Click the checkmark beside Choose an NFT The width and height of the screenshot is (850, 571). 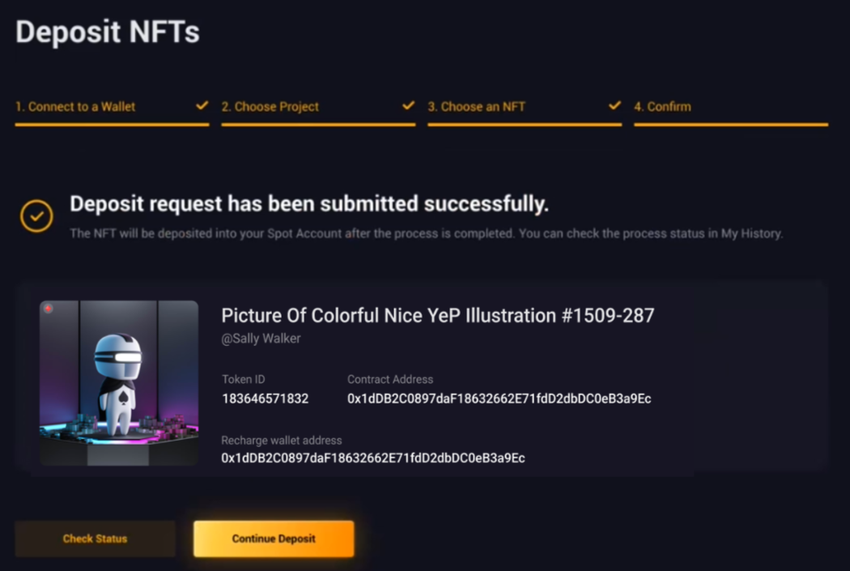click(x=614, y=105)
